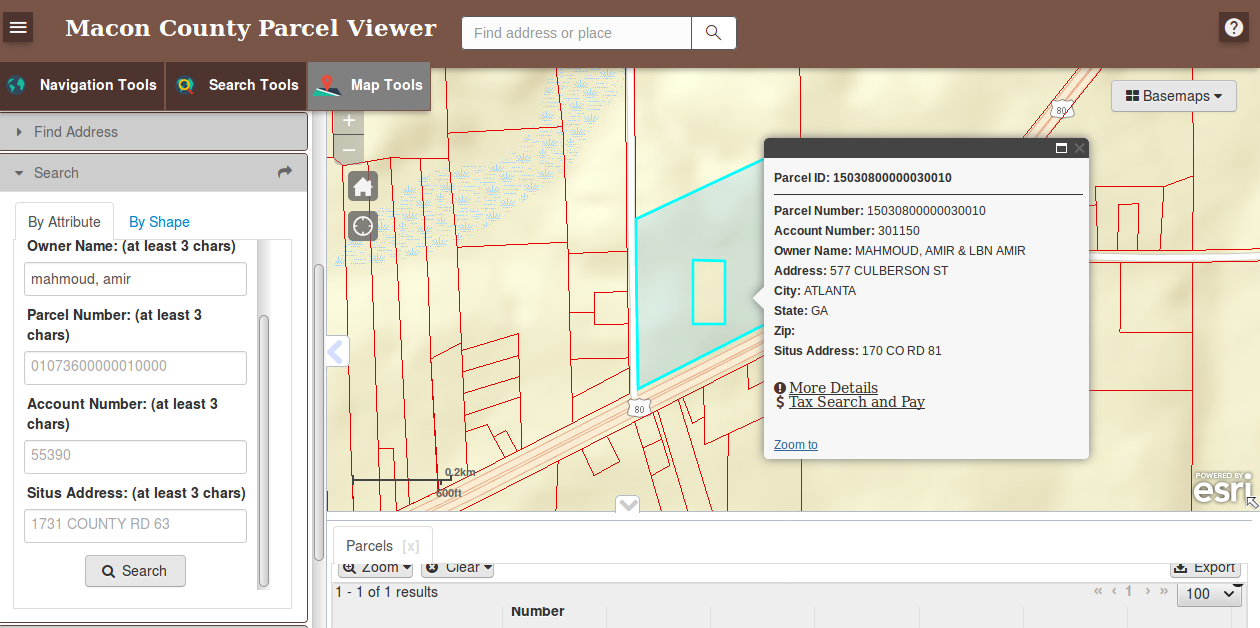This screenshot has height=628, width=1260.
Task: Open the help question mark
Action: coord(1233,27)
